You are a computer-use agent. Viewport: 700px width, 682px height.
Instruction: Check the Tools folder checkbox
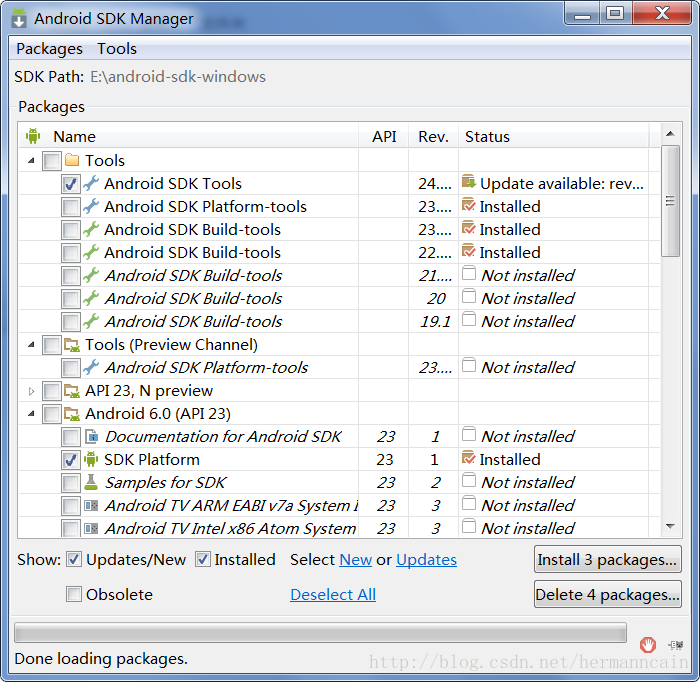[52, 161]
